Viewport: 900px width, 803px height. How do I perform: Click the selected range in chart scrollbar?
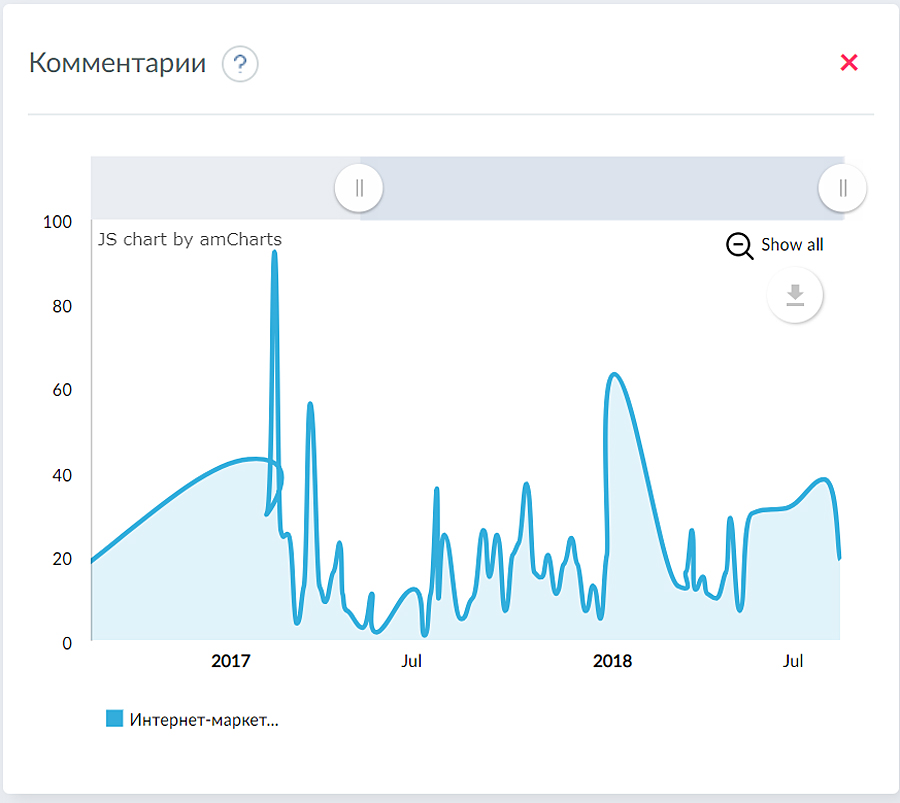[x=600, y=187]
